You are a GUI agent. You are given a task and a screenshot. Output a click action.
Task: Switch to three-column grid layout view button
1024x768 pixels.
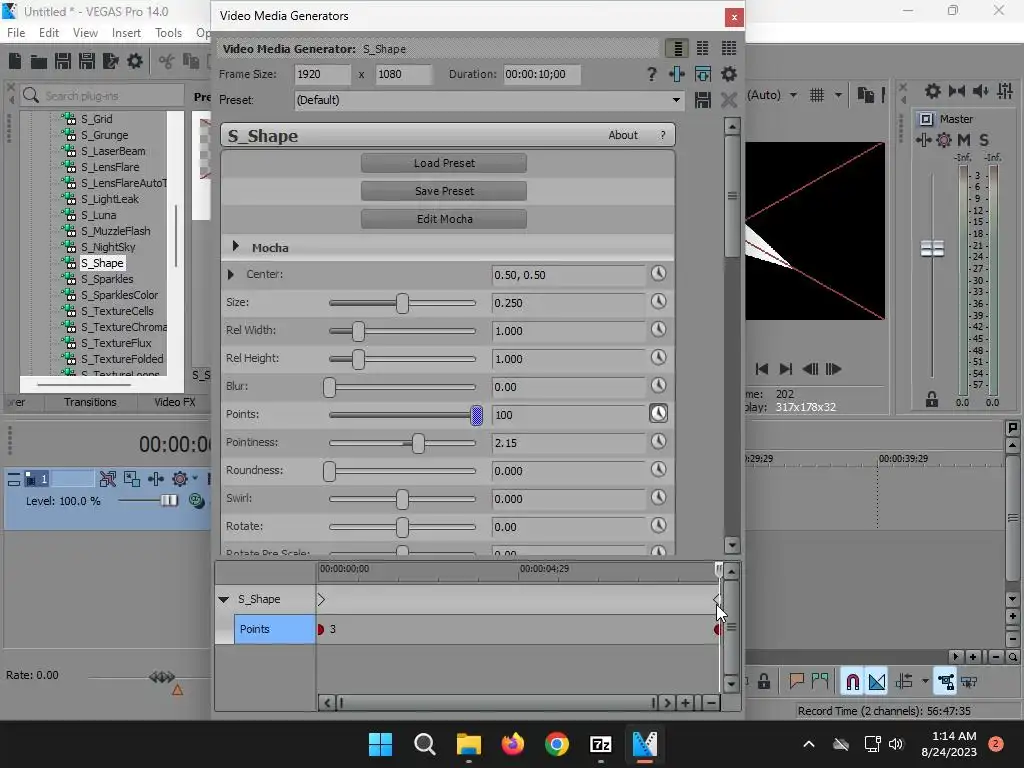(x=729, y=48)
